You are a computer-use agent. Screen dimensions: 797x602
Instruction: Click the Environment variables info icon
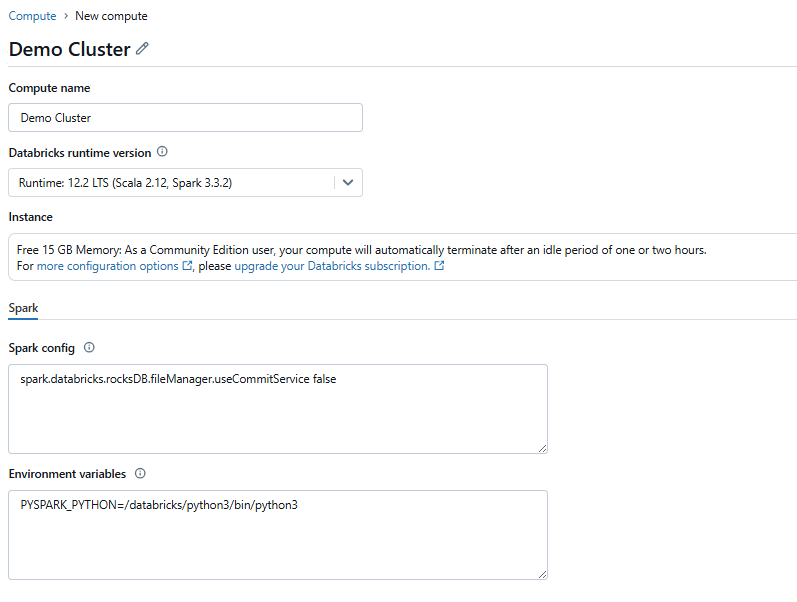[x=140, y=473]
